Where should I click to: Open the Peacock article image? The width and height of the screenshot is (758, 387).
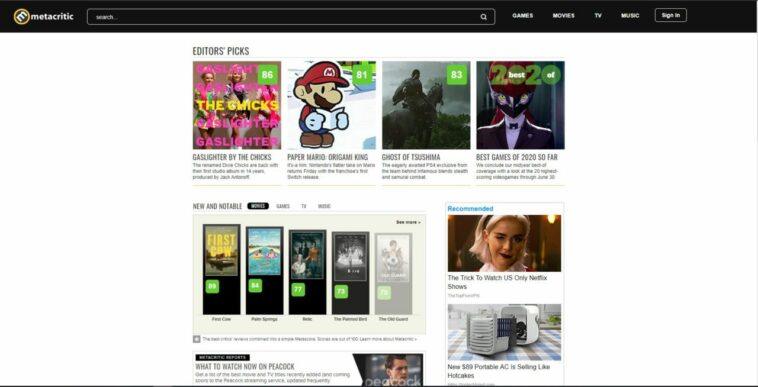click(x=388, y=370)
